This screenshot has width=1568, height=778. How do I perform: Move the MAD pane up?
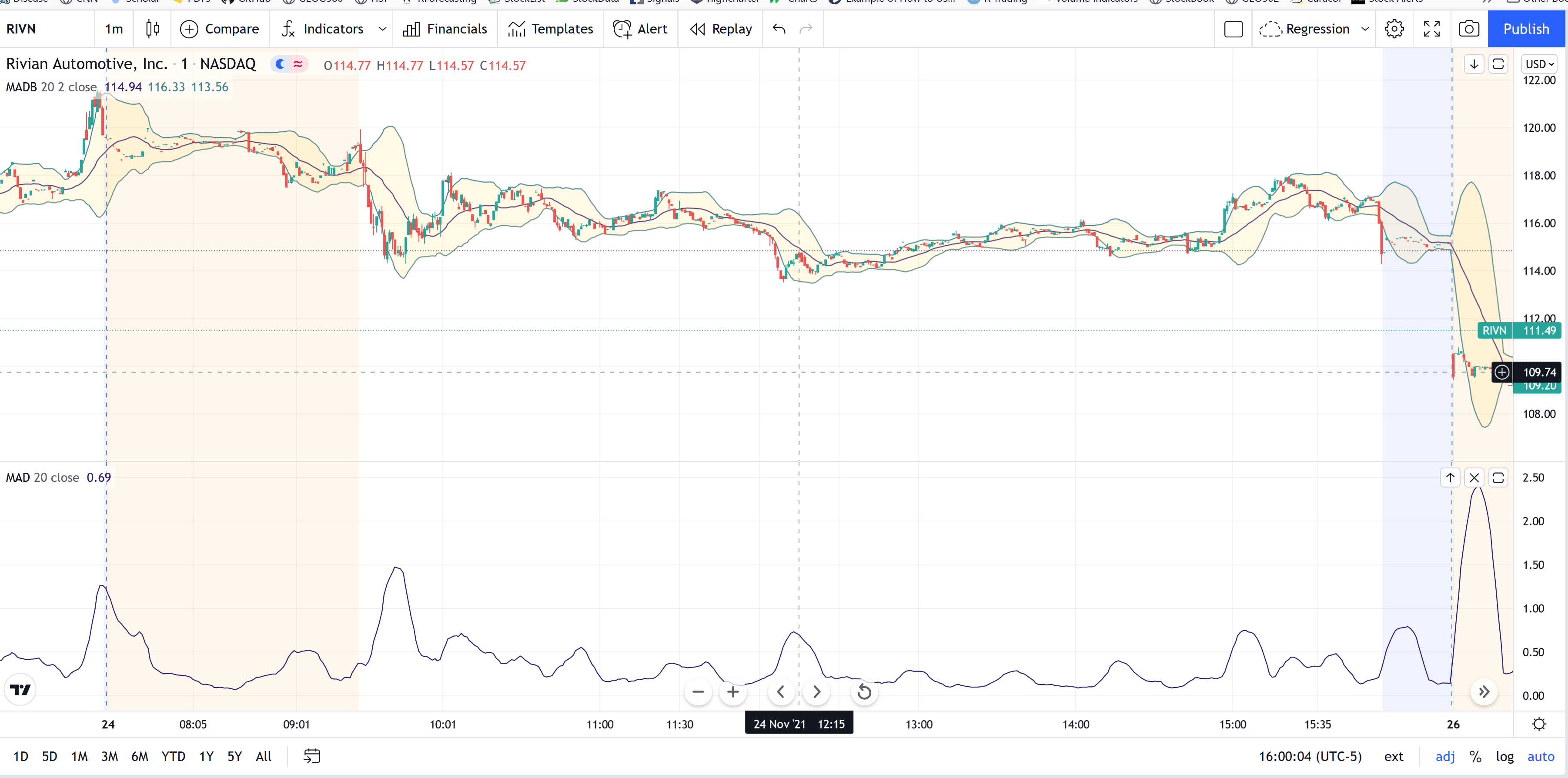click(1450, 478)
